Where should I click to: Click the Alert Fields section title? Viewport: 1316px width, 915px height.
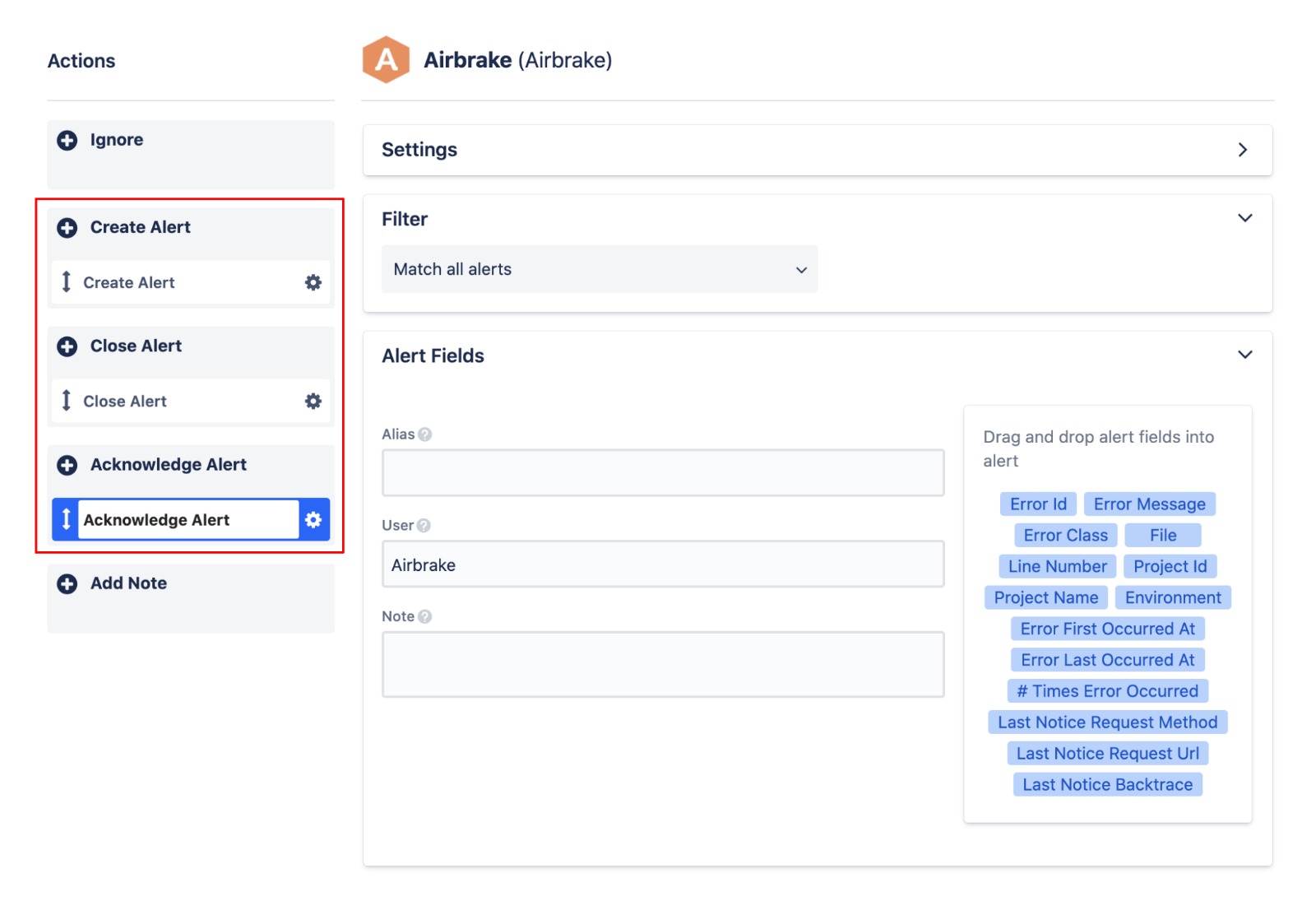pyautogui.click(x=433, y=355)
